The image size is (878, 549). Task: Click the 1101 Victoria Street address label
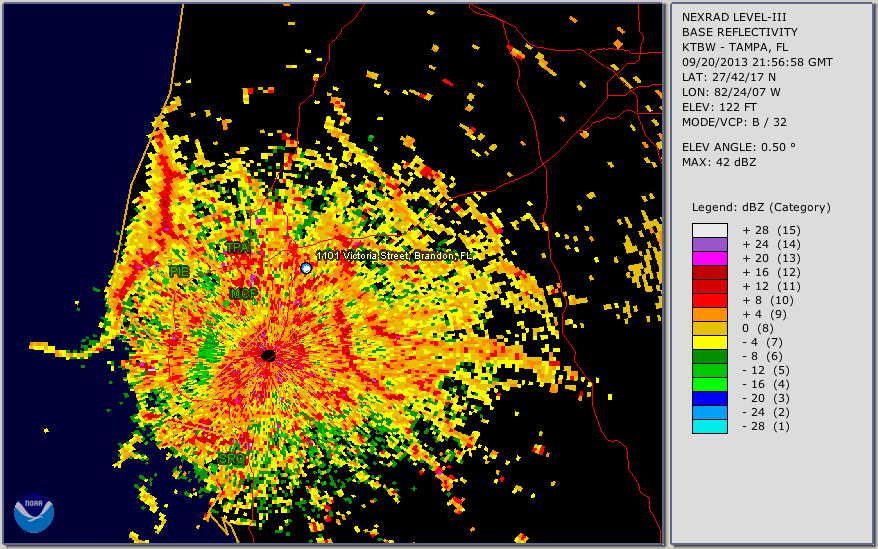(394, 256)
